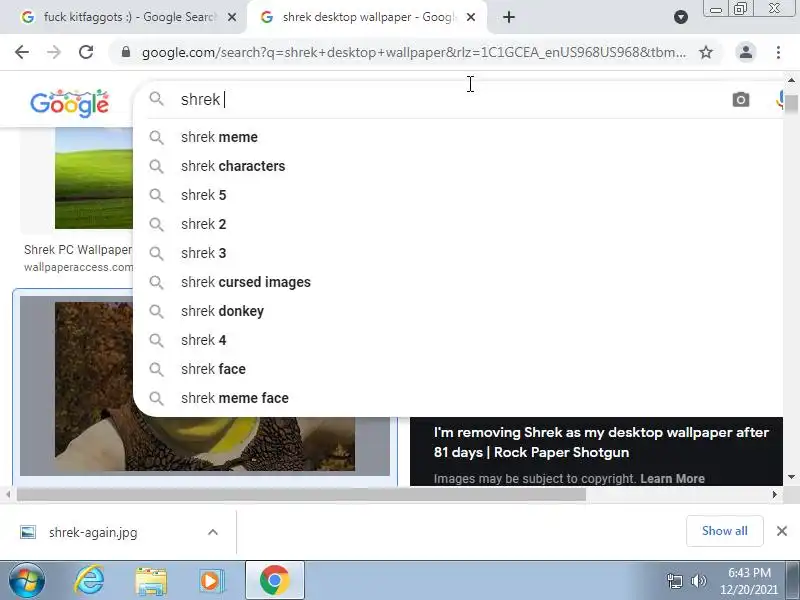This screenshot has width=800, height=600.
Task: Open the Chrome profile avatar
Action: pos(745,52)
